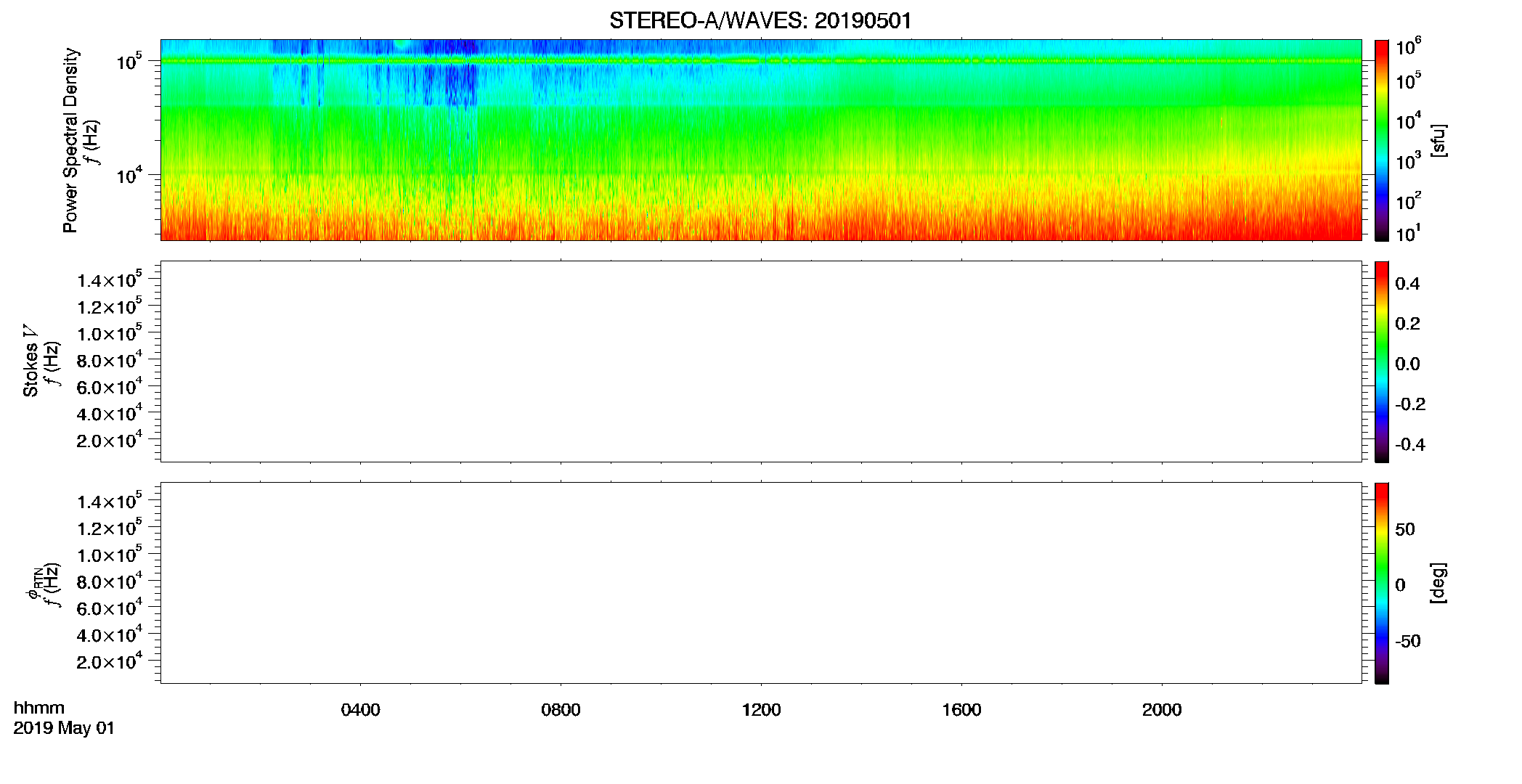Screen dimensions: 1522x784
Task: Select the 0400 time tick label
Action: [360, 710]
